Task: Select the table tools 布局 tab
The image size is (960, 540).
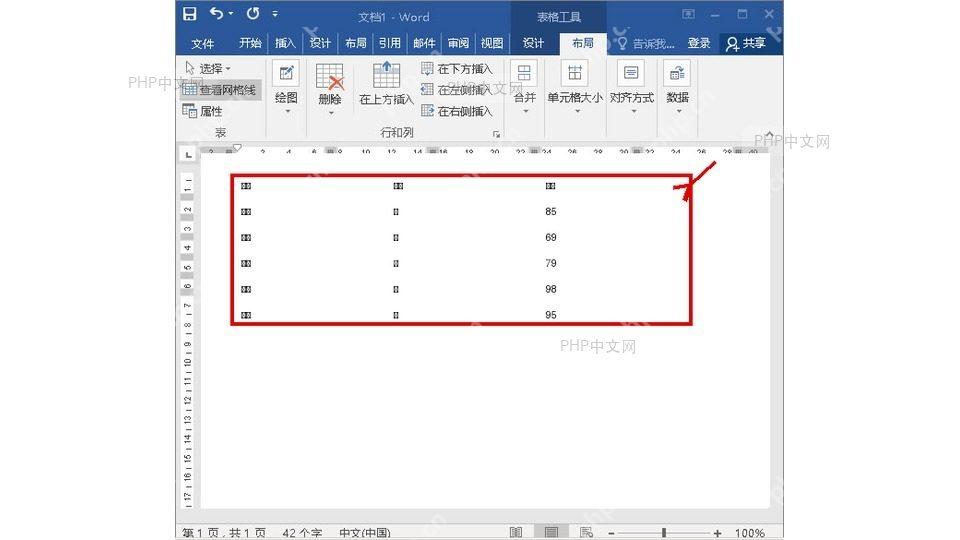Action: [x=582, y=43]
